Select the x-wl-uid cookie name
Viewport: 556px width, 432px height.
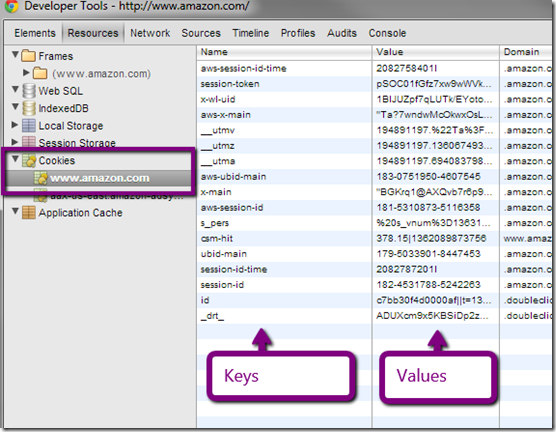point(218,99)
